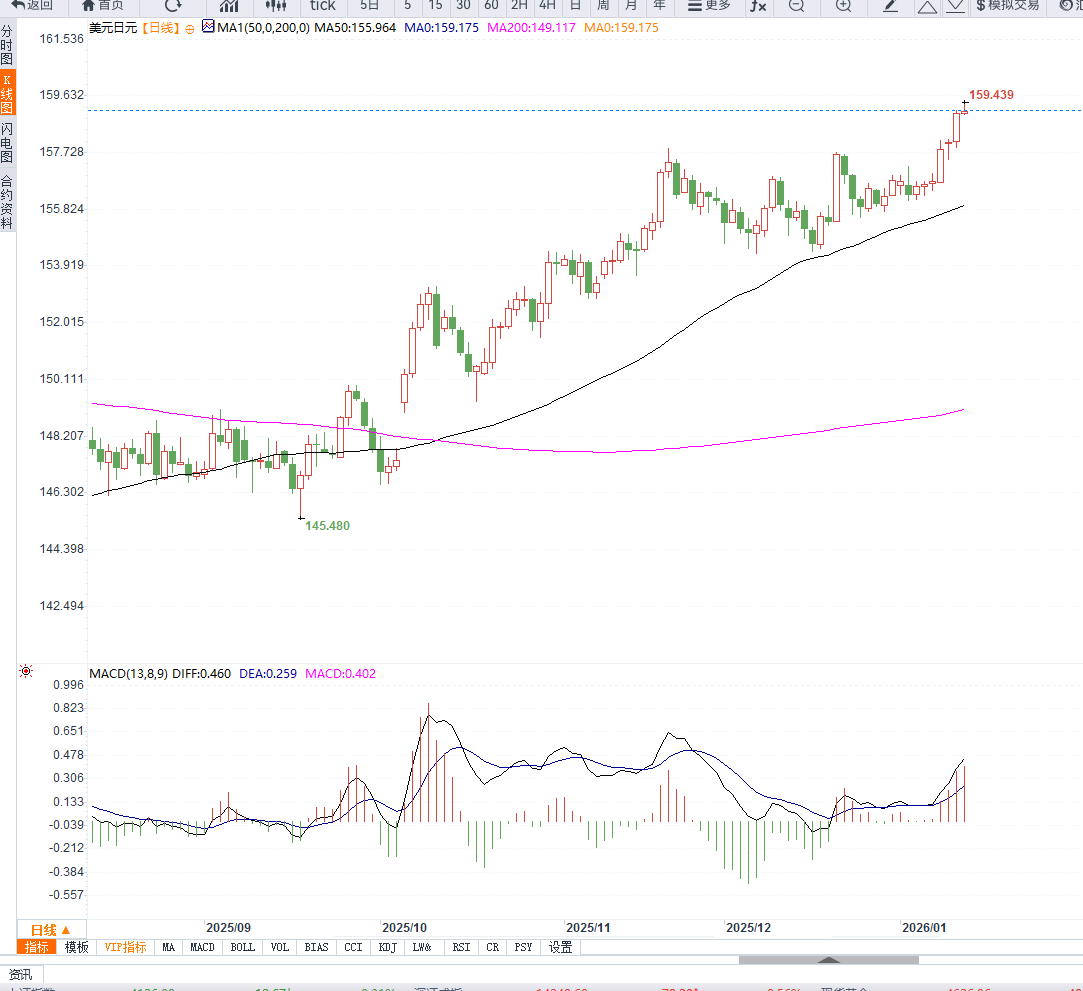Select the pencil drawing tool icon
Image resolution: width=1083 pixels, height=991 pixels.
pyautogui.click(x=890, y=6)
